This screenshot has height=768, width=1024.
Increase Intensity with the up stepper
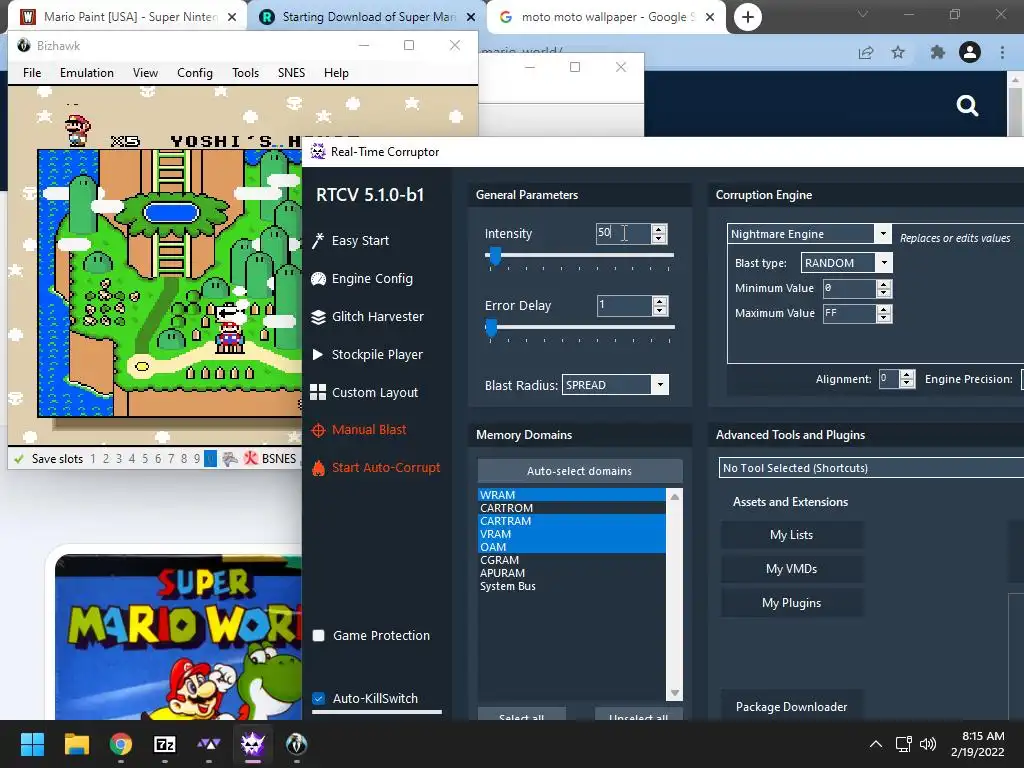pos(660,229)
